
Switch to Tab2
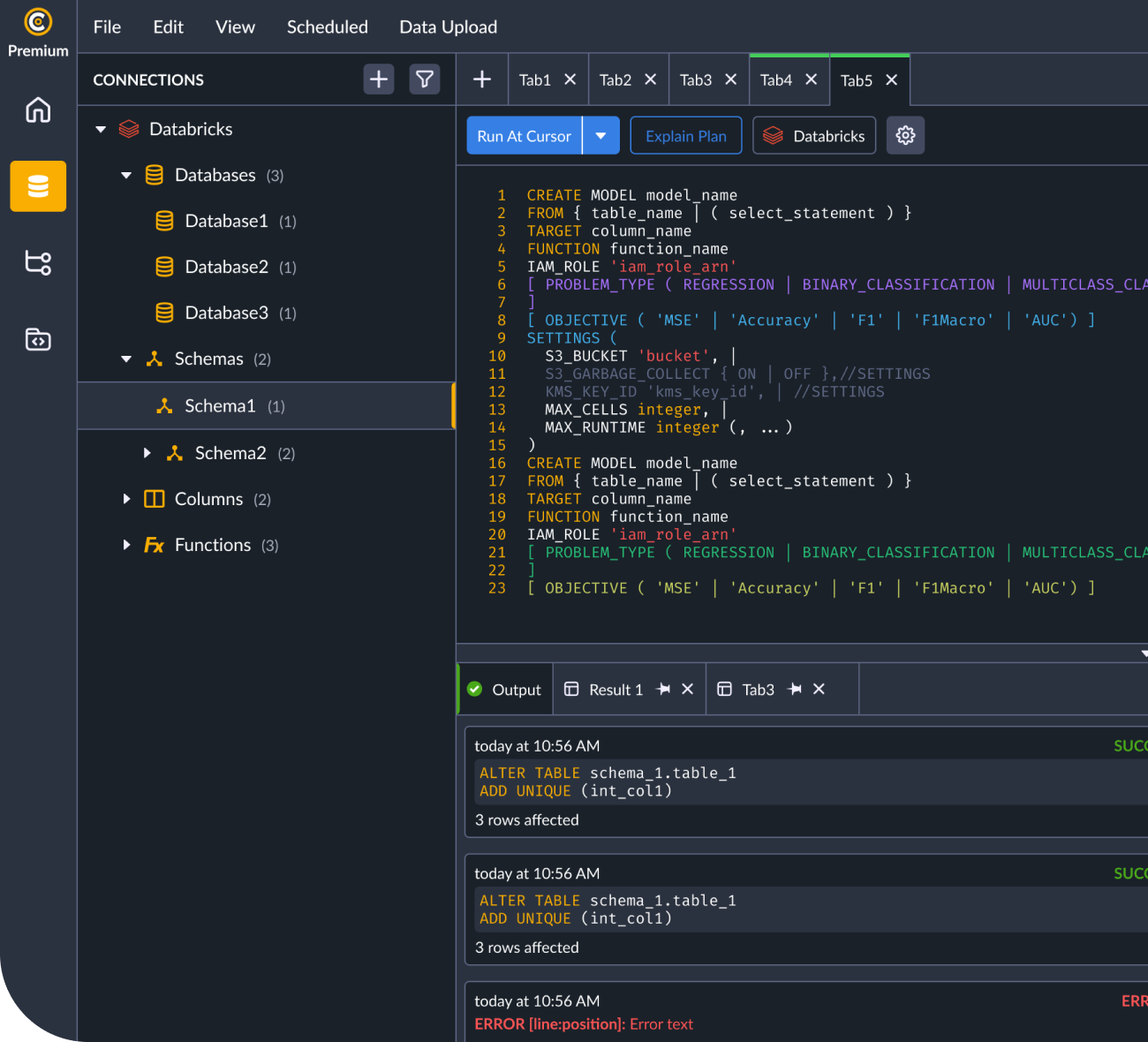click(616, 79)
